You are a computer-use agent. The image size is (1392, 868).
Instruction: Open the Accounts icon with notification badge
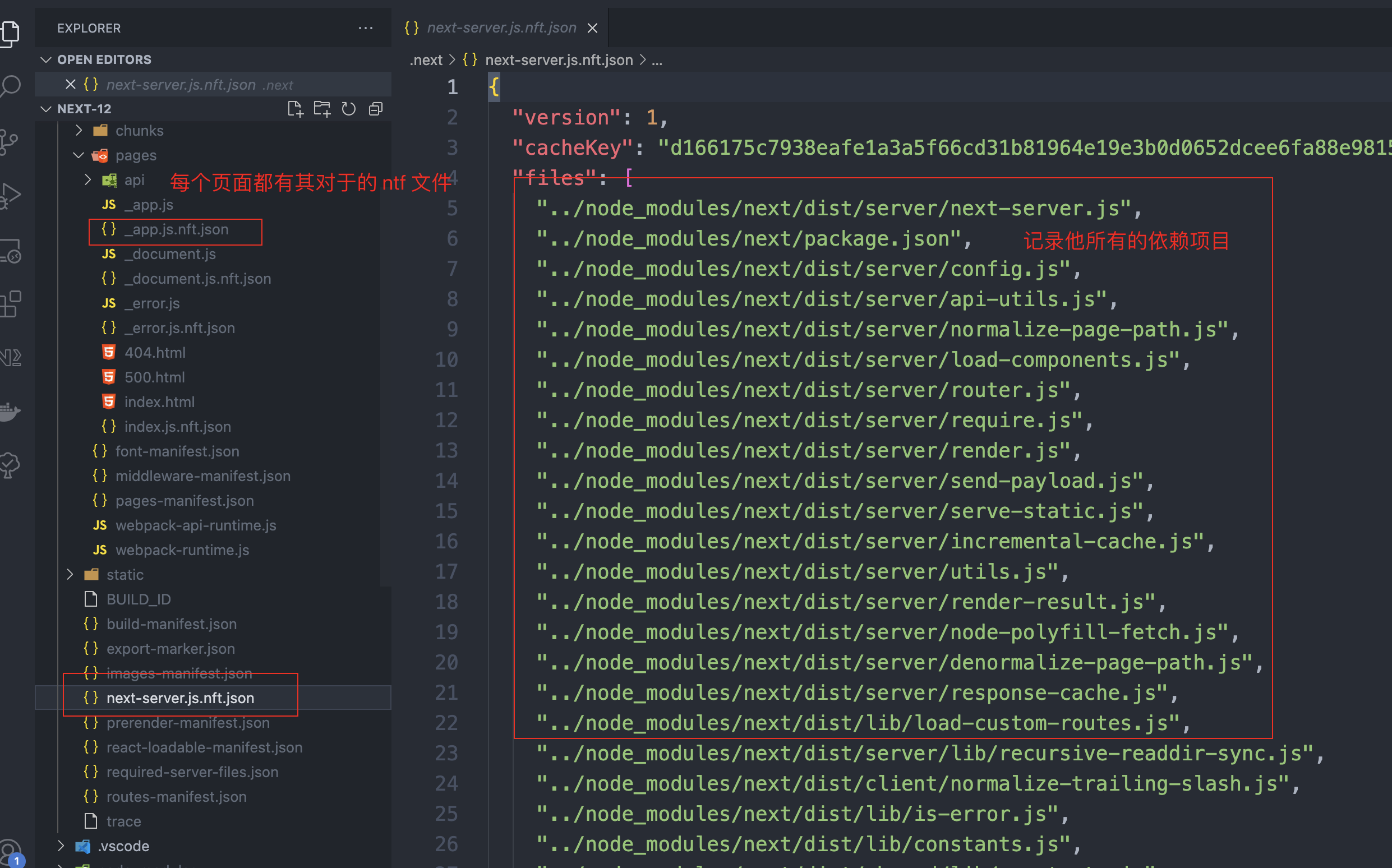coord(11,853)
